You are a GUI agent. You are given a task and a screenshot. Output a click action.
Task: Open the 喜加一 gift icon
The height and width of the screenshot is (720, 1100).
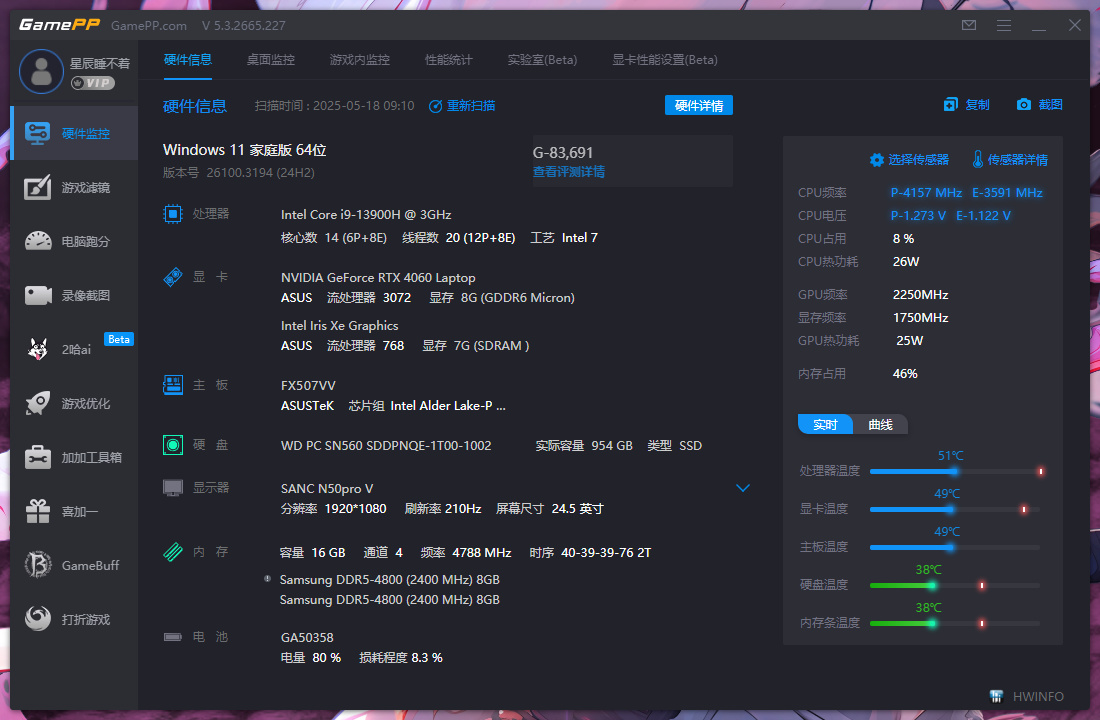(38, 511)
